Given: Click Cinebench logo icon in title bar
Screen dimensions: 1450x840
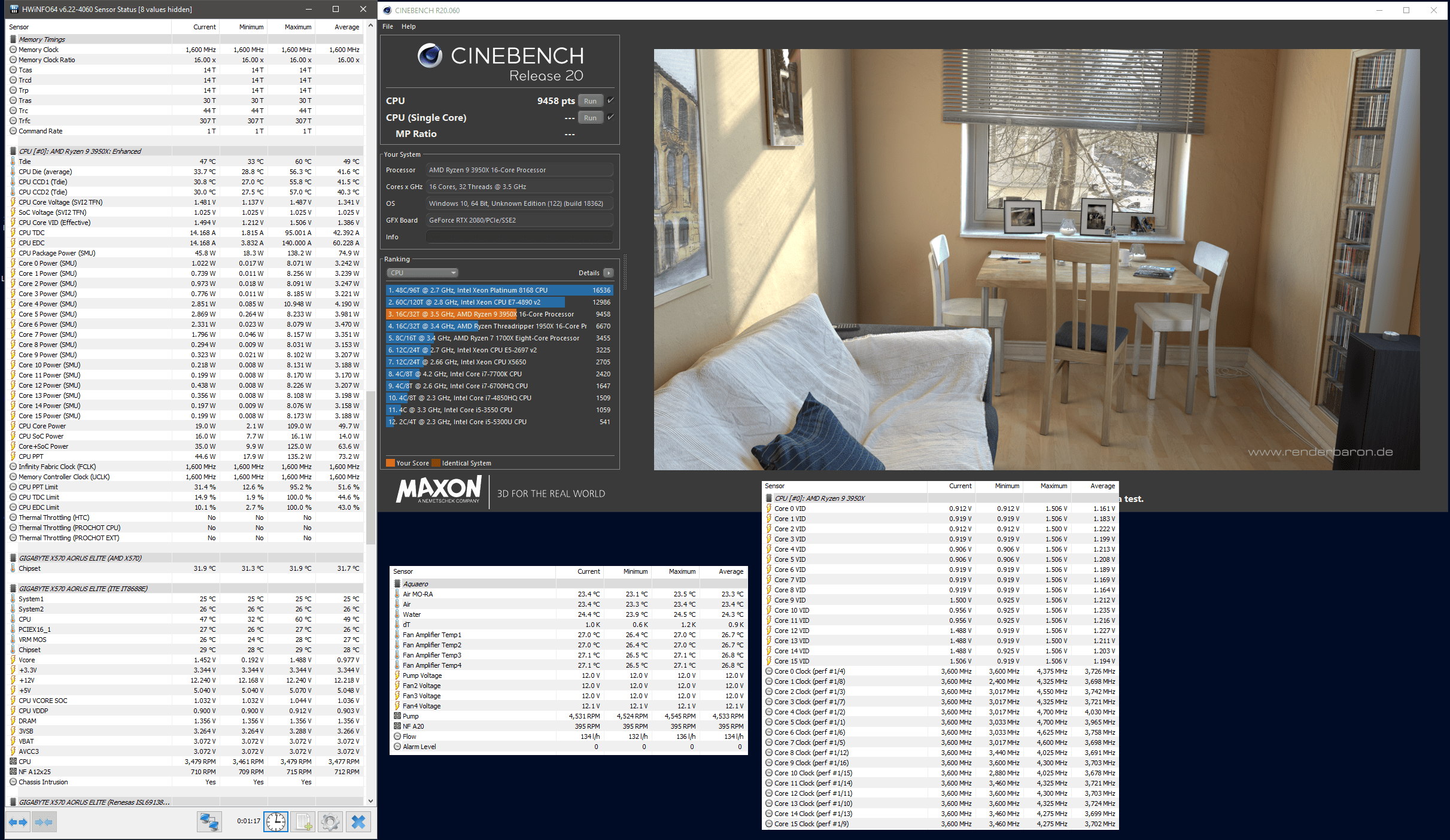Looking at the screenshot, I should point(387,10).
